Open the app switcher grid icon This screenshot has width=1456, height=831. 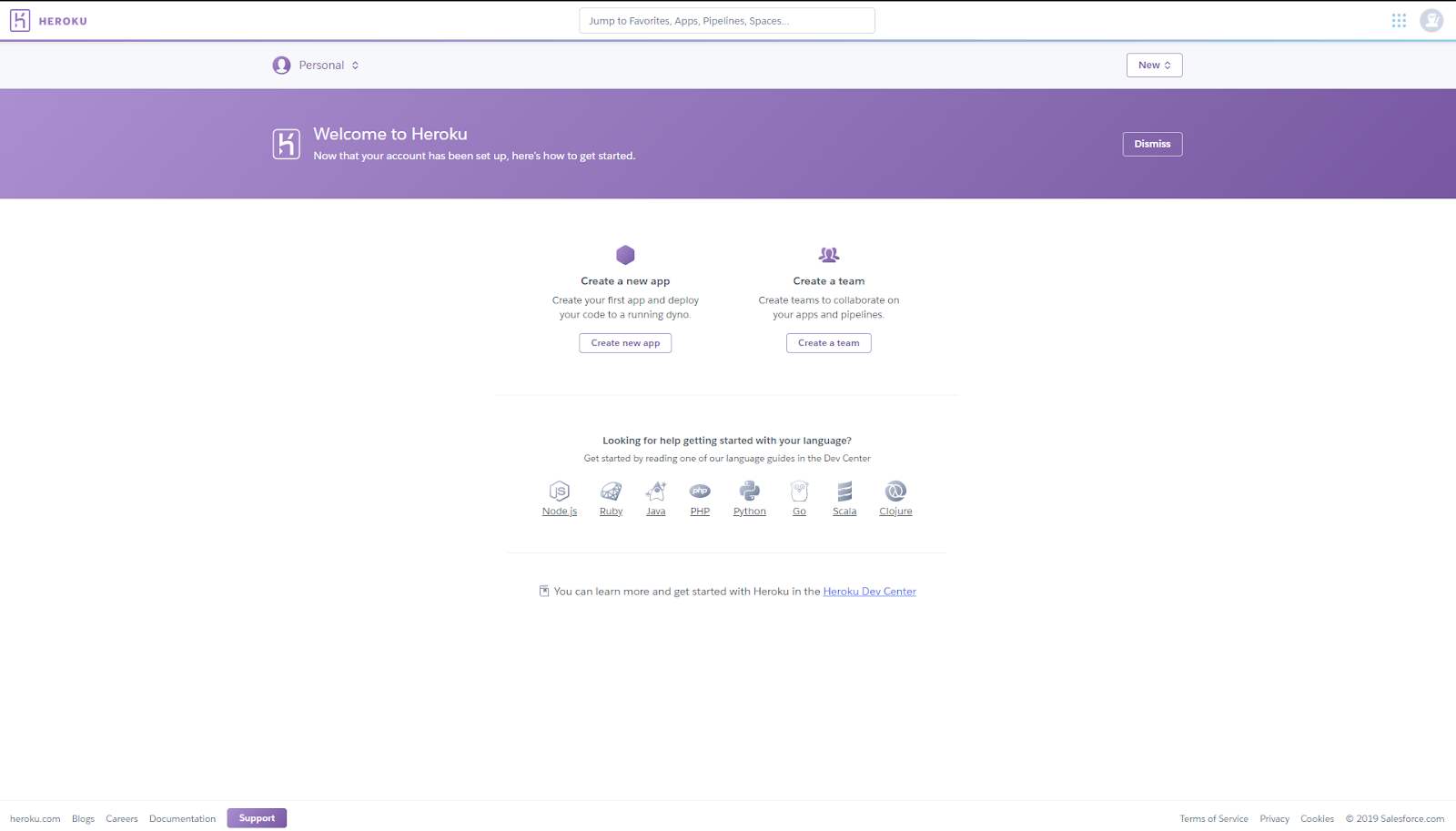1399,20
